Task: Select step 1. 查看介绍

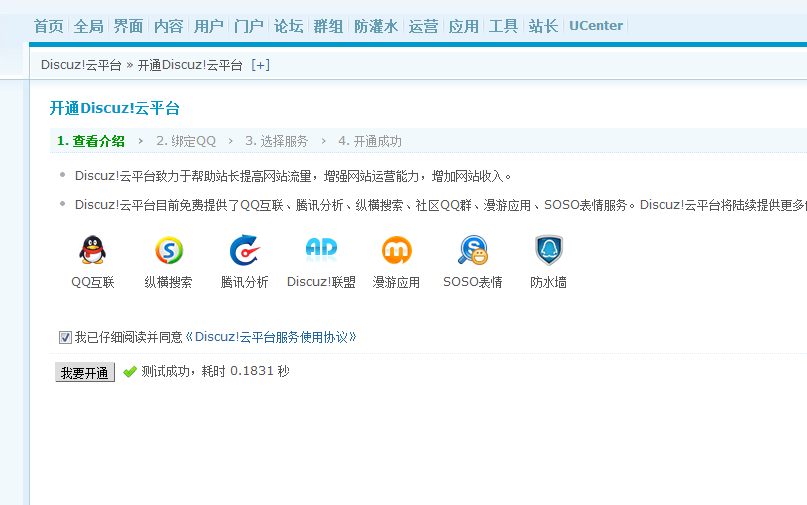Action: click(x=91, y=141)
